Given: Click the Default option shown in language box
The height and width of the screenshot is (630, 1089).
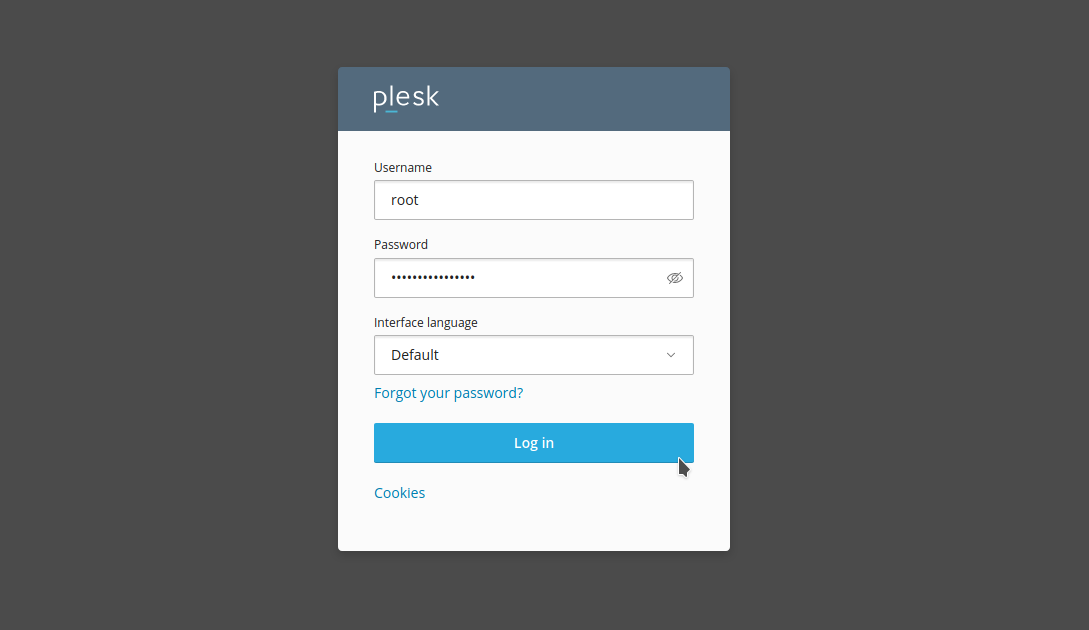Looking at the screenshot, I should [415, 355].
